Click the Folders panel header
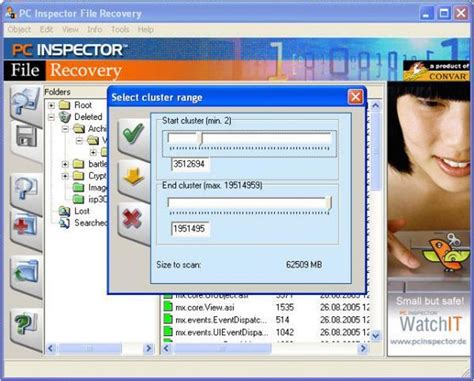The height and width of the screenshot is (381, 474). (x=57, y=92)
